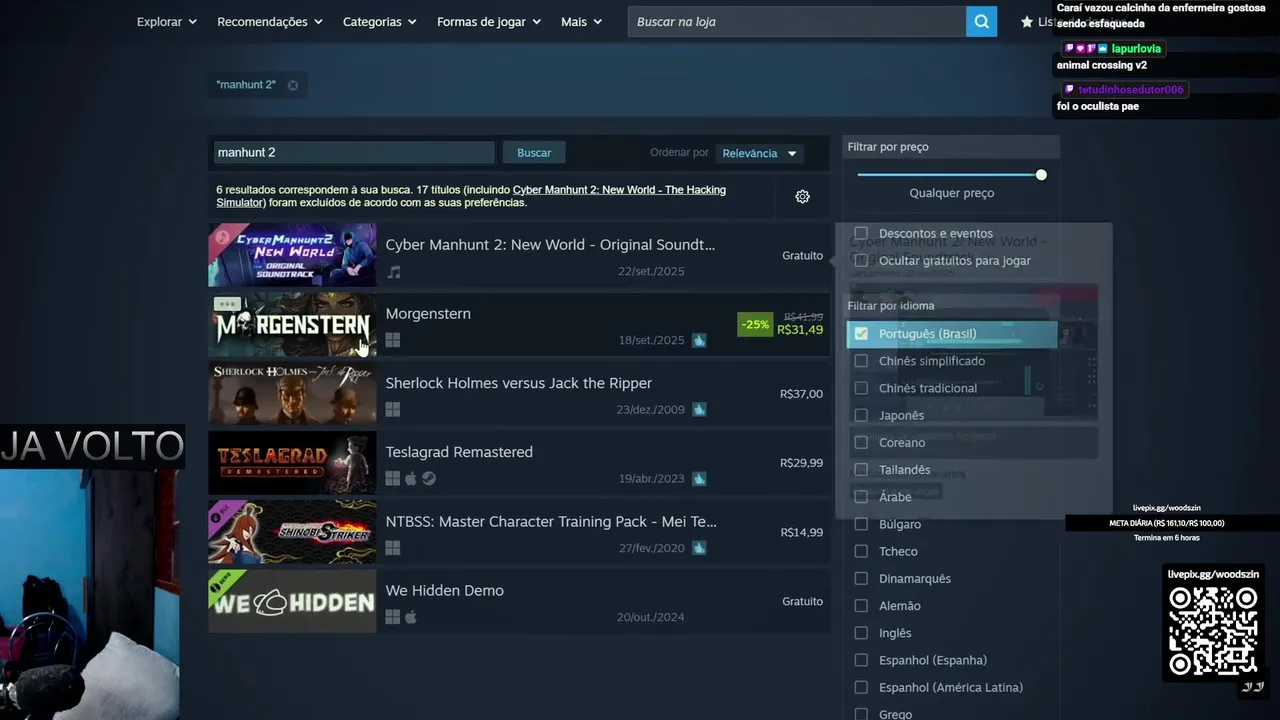
Task: Click review thumbs-up icon on Morgenstern row
Action: 699,340
